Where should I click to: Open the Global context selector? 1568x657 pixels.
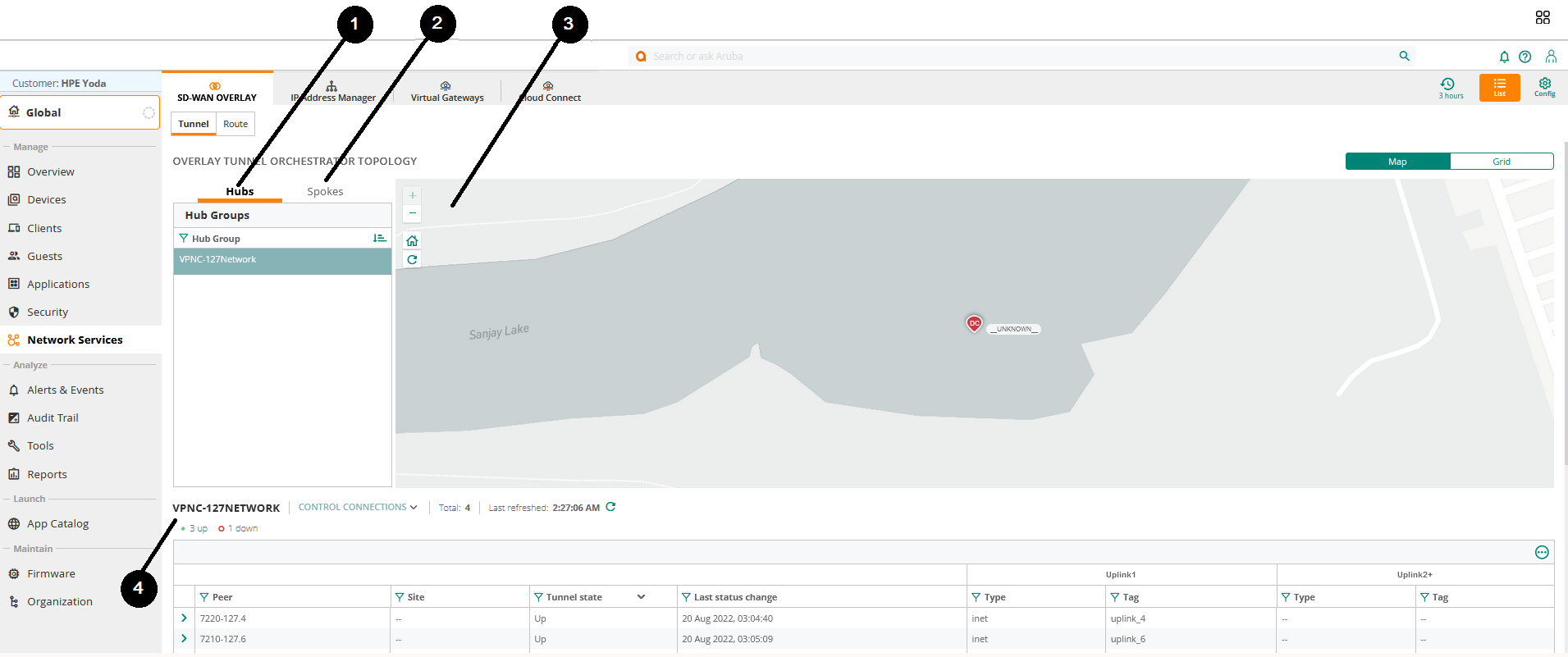tap(80, 112)
